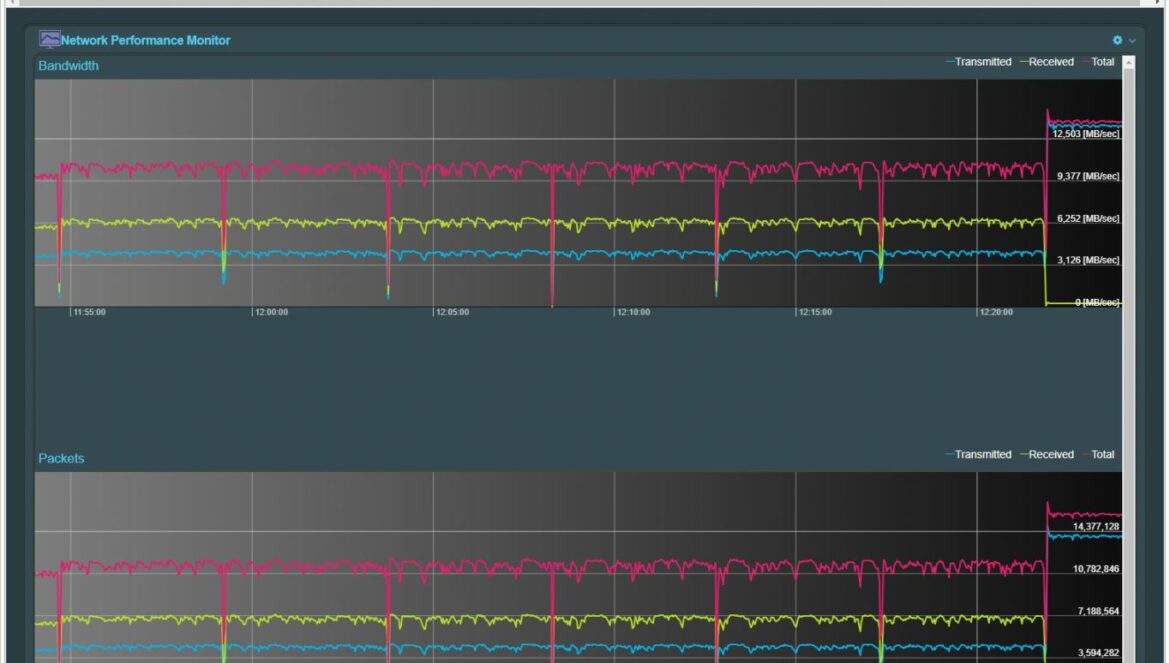Click the 11:55:00 time axis label
Viewport: 1170px width, 663px height.
(x=90, y=312)
